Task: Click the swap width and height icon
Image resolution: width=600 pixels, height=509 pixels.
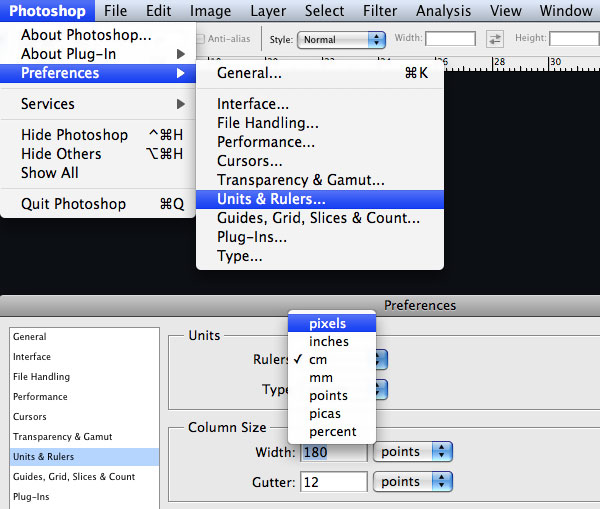Action: (x=495, y=39)
